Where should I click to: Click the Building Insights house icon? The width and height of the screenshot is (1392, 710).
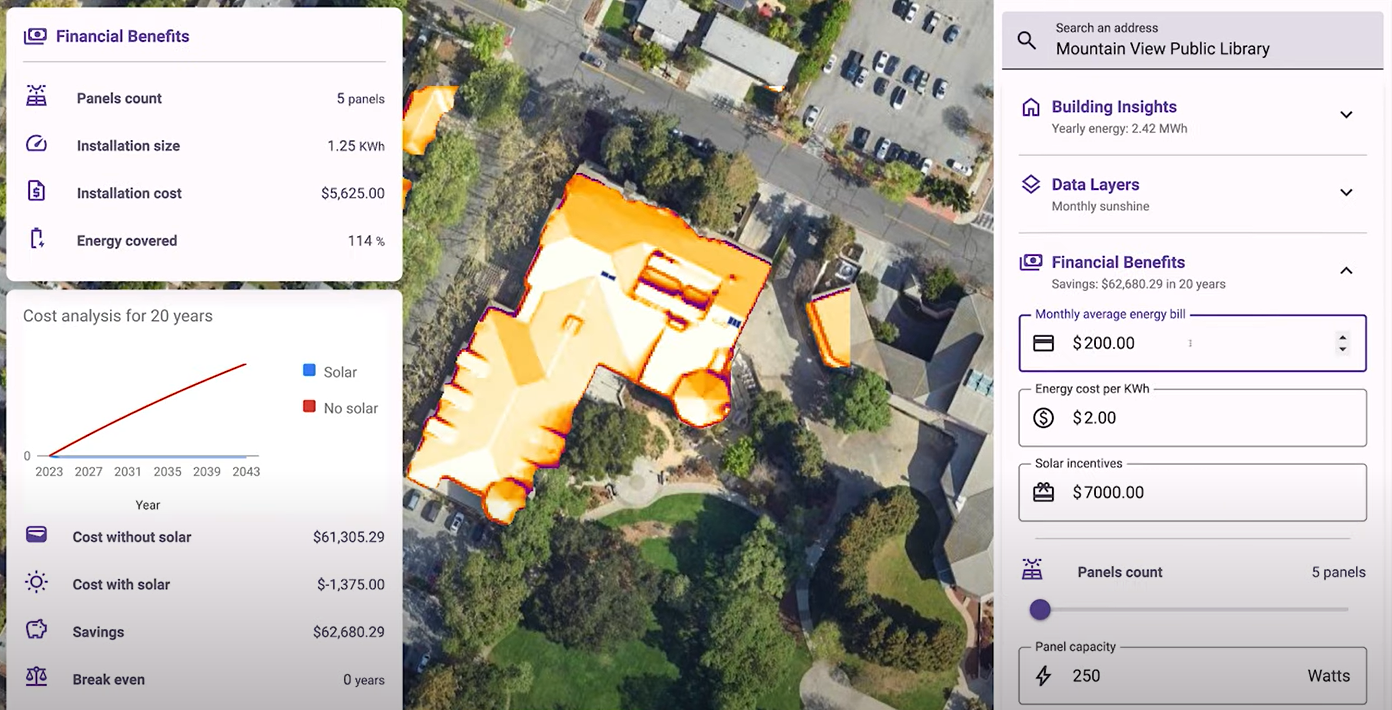tap(1030, 107)
